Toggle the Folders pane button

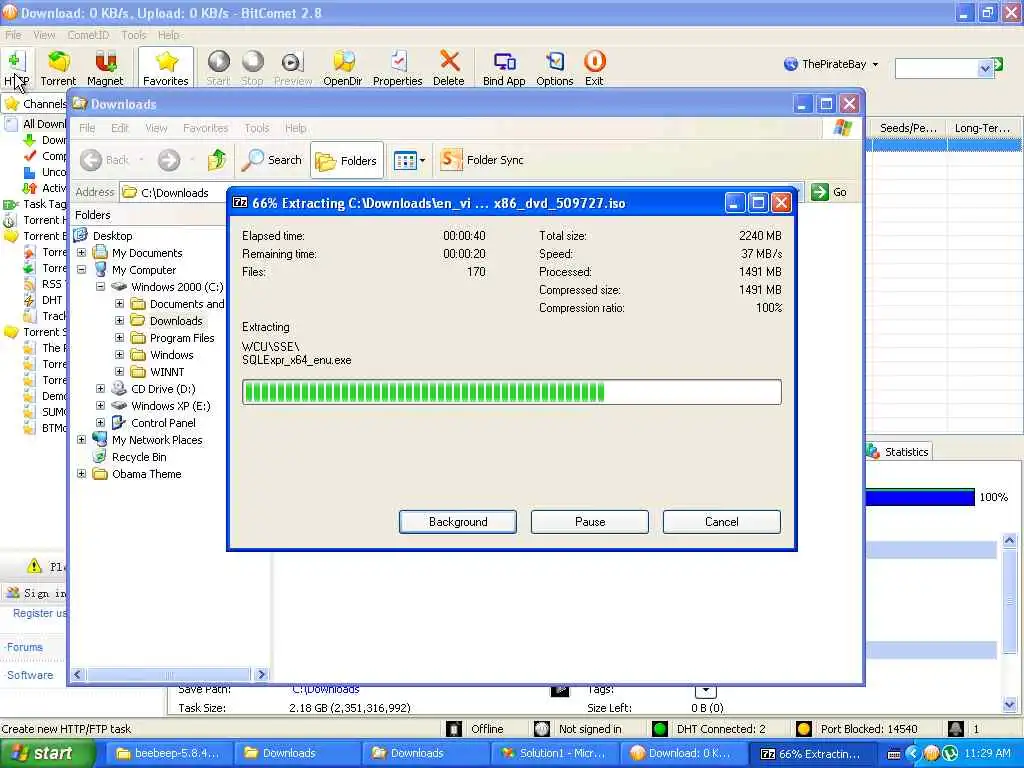[x=347, y=160]
